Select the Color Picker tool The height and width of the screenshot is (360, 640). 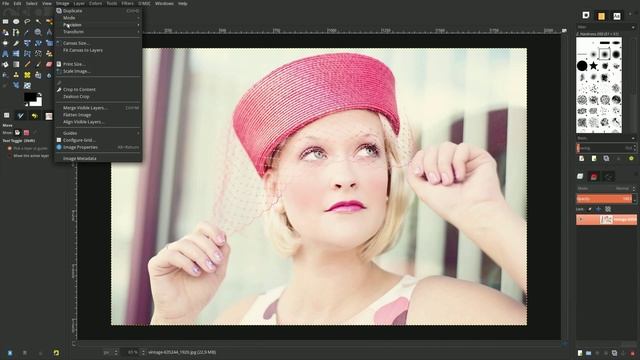pos(27,32)
